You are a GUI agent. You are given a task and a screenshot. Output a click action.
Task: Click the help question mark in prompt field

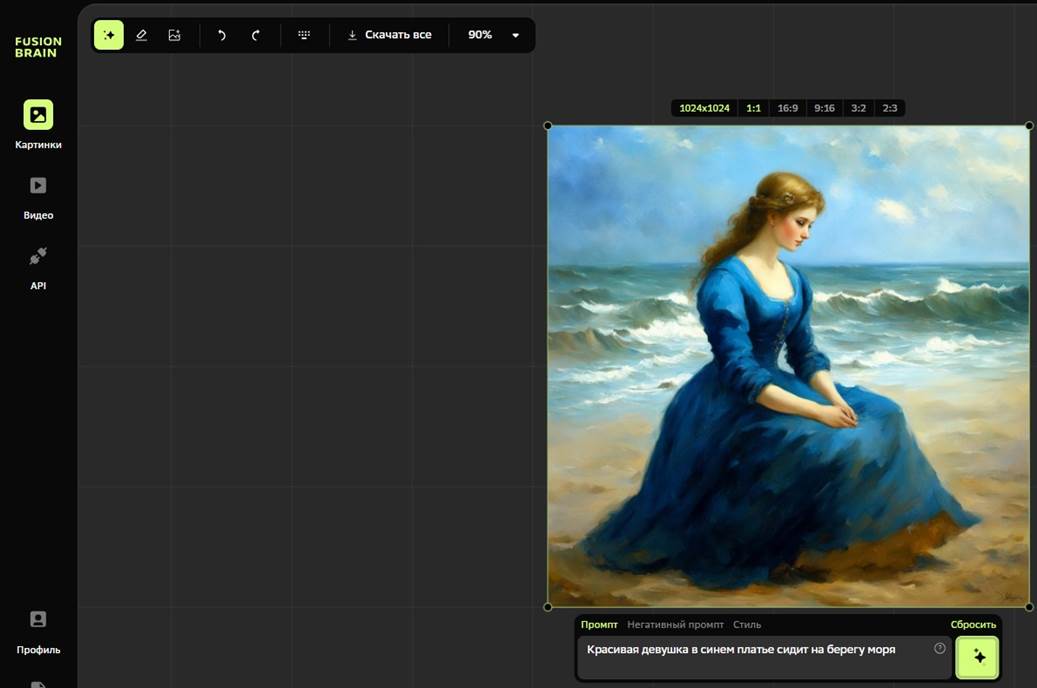(939, 649)
